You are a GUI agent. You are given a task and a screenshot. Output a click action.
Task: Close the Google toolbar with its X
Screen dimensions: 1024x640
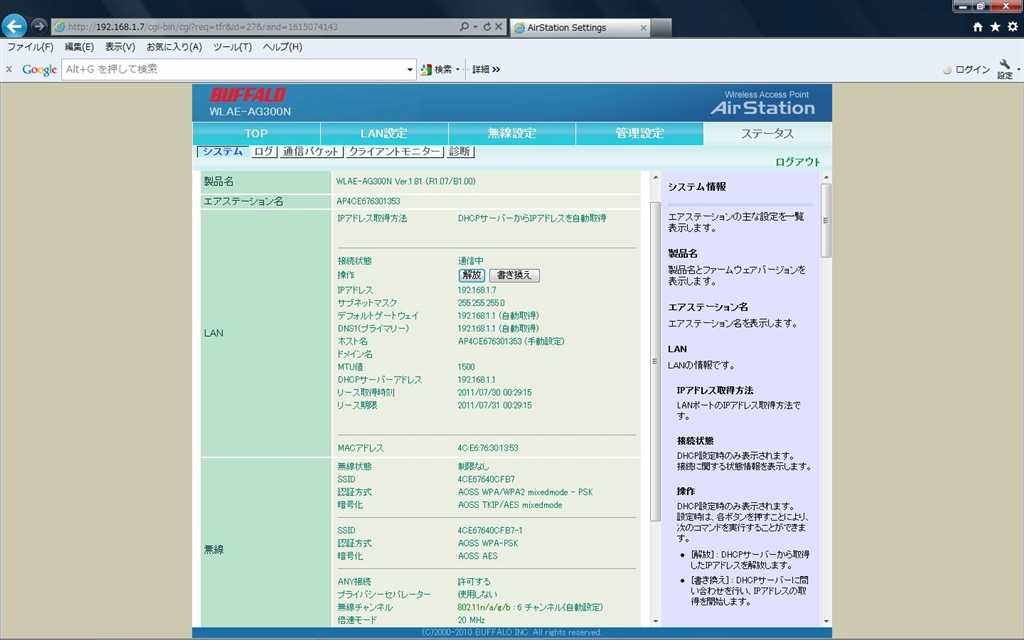tap(9, 69)
